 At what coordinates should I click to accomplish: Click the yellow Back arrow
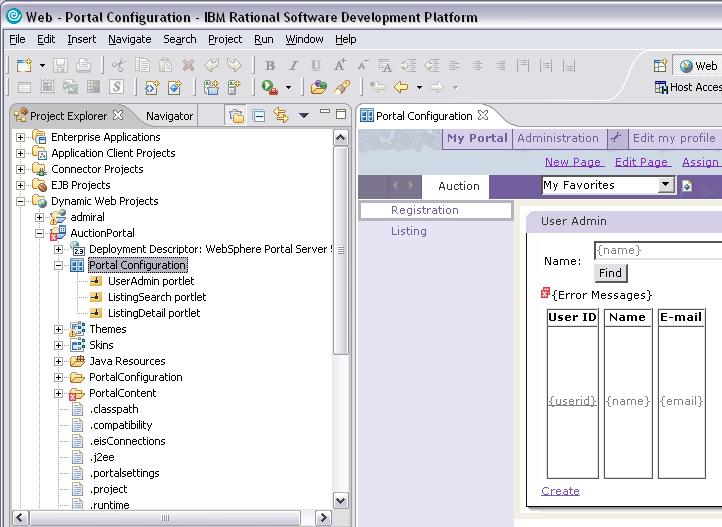(x=401, y=87)
